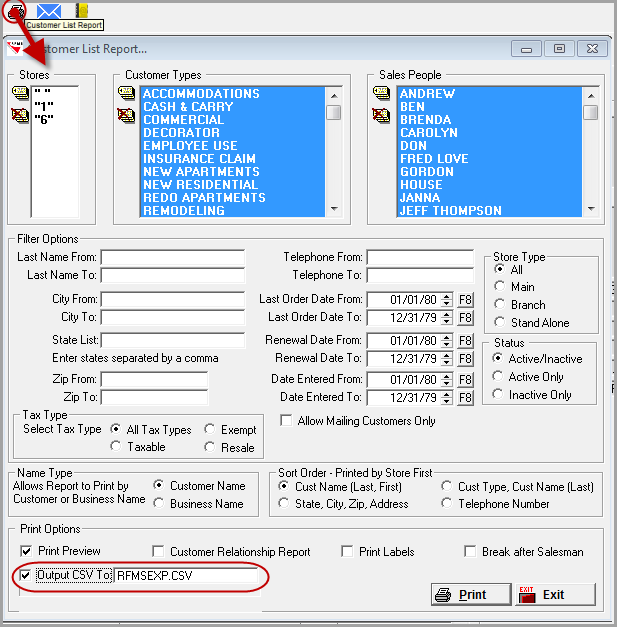617x627 pixels.
Task: Click scroll-up arrow of Sales People list
Action: [x=591, y=96]
